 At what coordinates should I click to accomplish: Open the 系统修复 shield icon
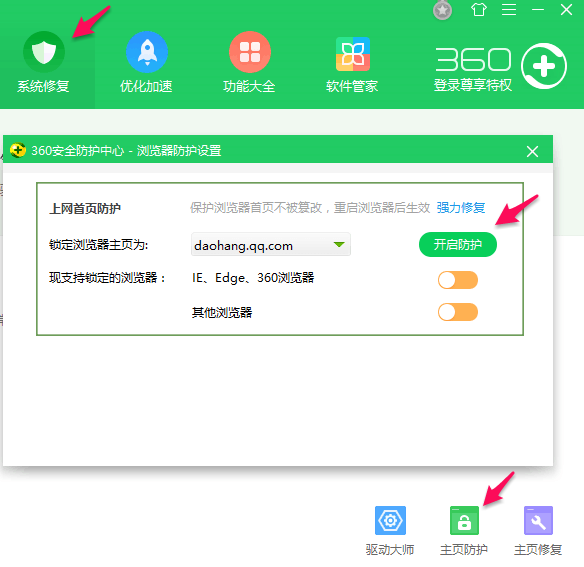(x=44, y=52)
